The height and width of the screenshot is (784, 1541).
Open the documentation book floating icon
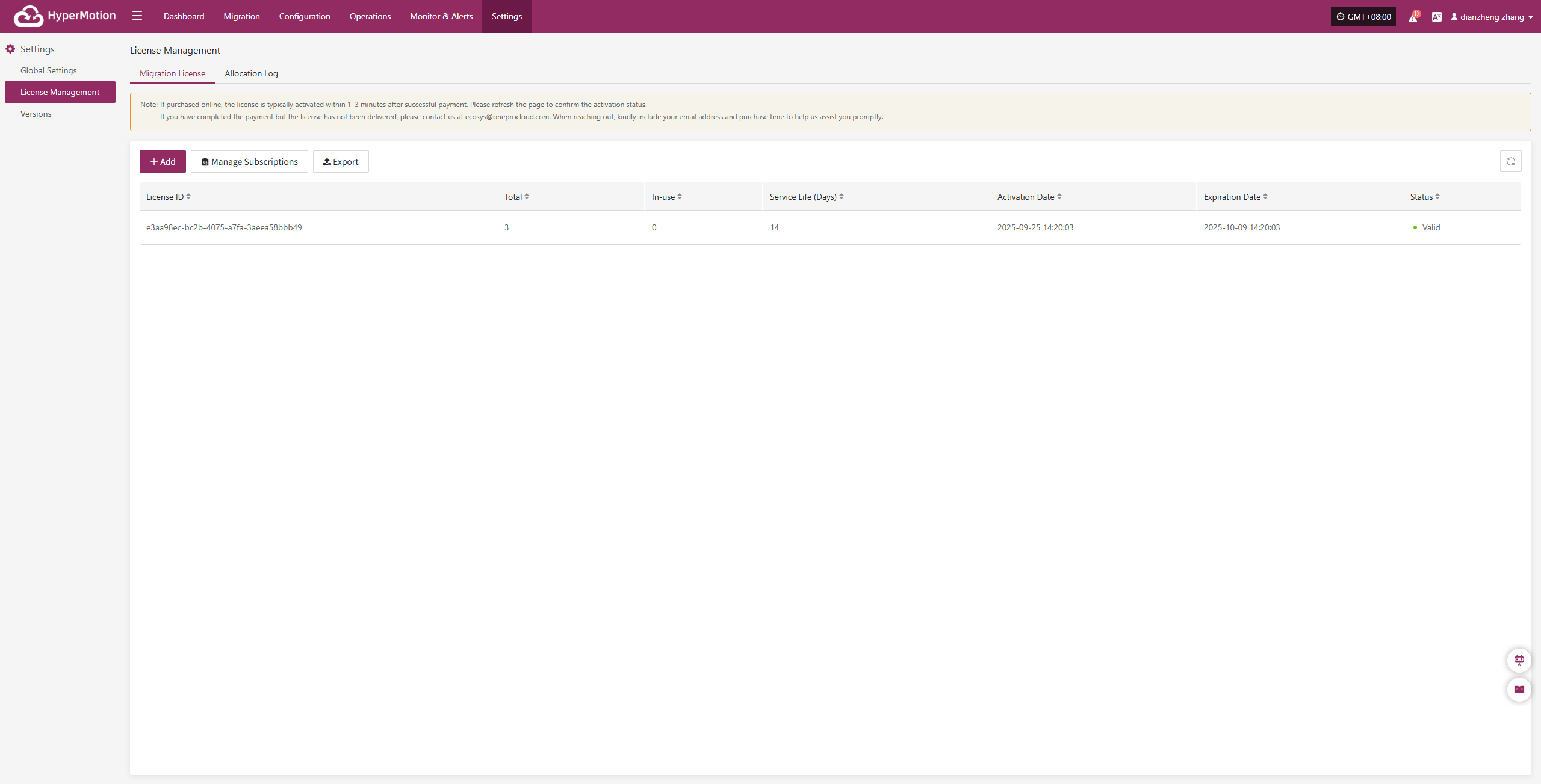coord(1519,690)
